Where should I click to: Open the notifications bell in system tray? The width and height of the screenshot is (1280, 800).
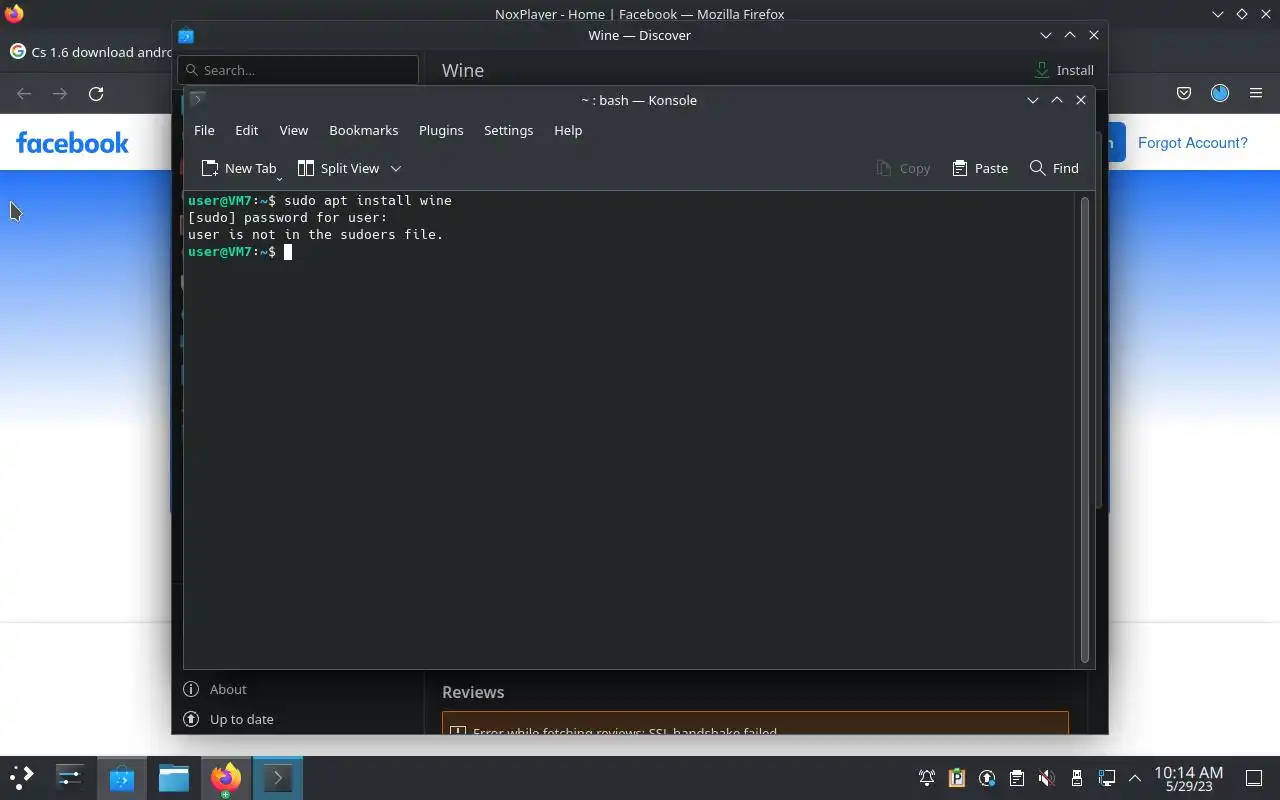pos(927,778)
